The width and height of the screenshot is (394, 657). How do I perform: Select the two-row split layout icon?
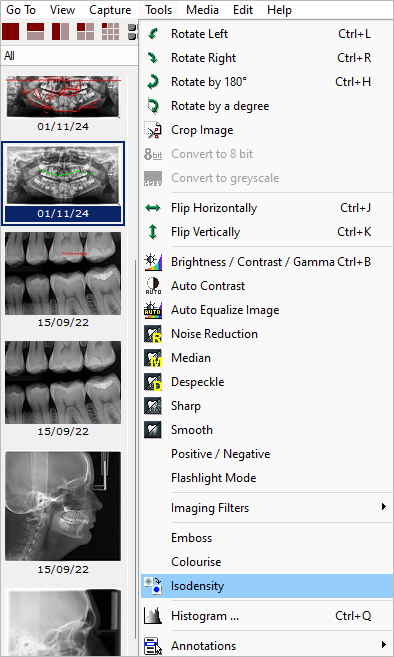point(36,31)
